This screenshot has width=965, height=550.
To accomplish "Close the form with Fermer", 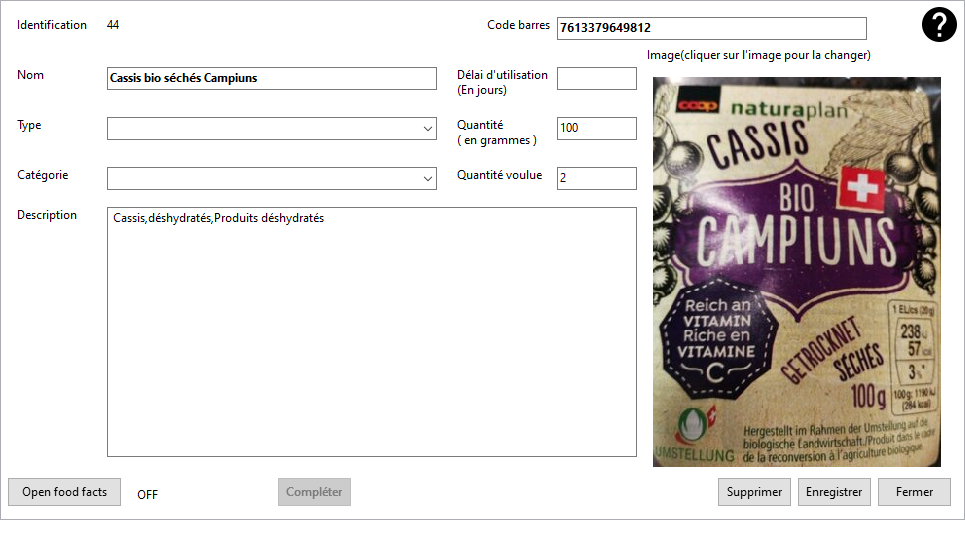I will pyautogui.click(x=914, y=492).
